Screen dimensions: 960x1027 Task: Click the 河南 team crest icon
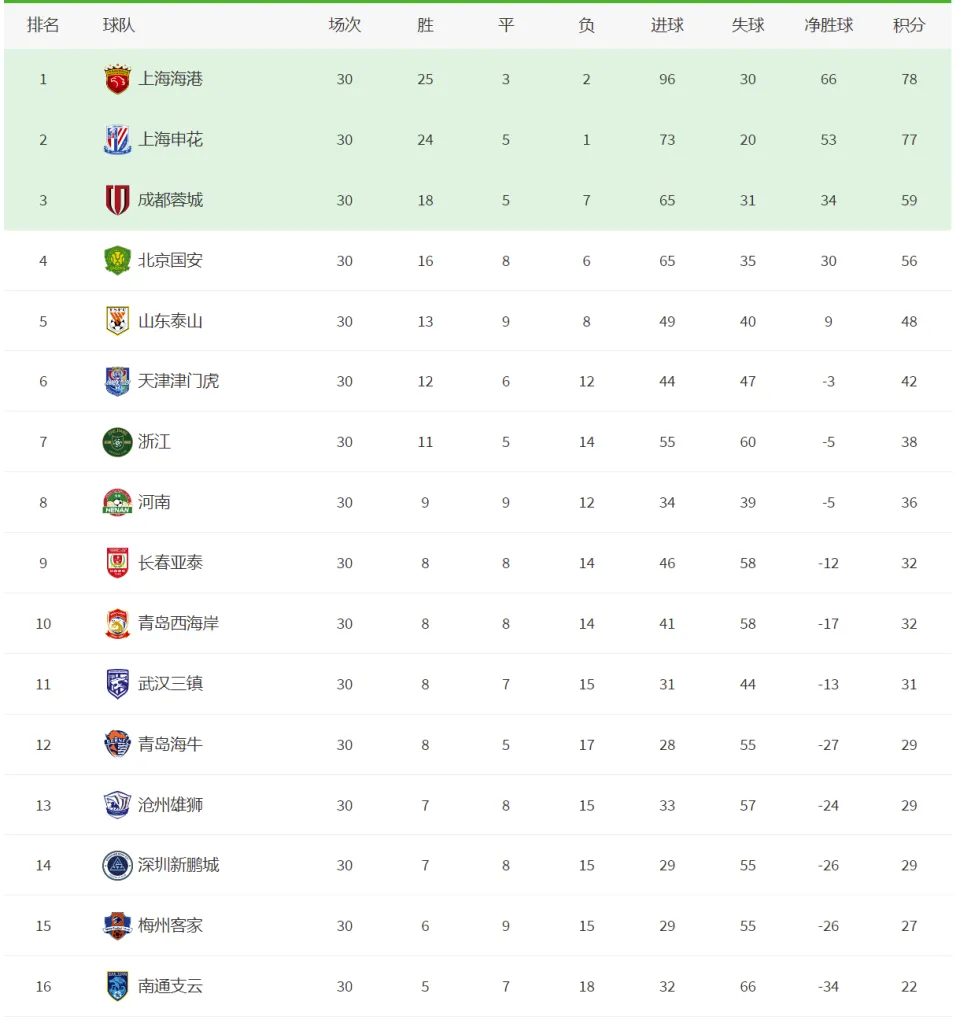[117, 502]
